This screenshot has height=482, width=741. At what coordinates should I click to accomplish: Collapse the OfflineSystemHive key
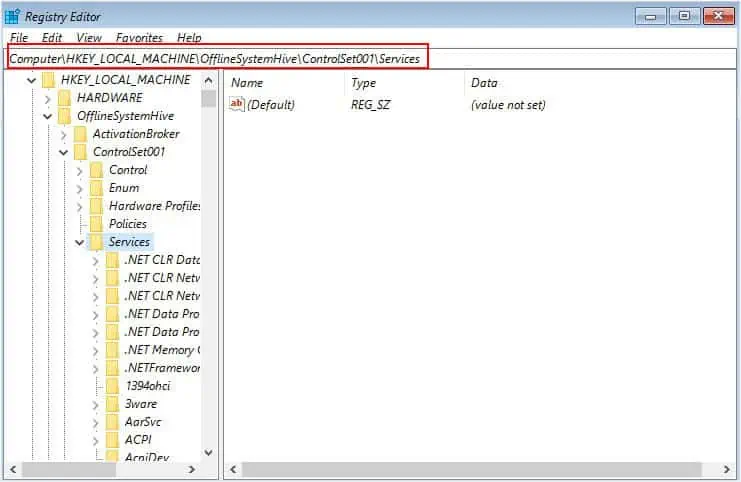pyautogui.click(x=47, y=116)
